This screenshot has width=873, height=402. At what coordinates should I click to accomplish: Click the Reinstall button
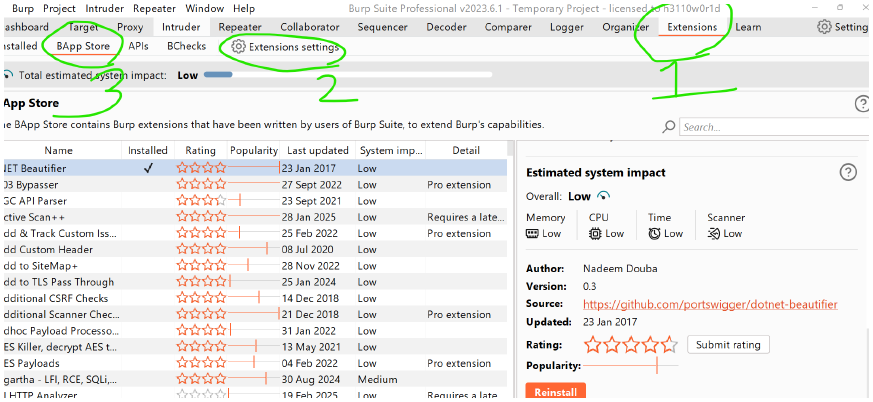(555, 391)
